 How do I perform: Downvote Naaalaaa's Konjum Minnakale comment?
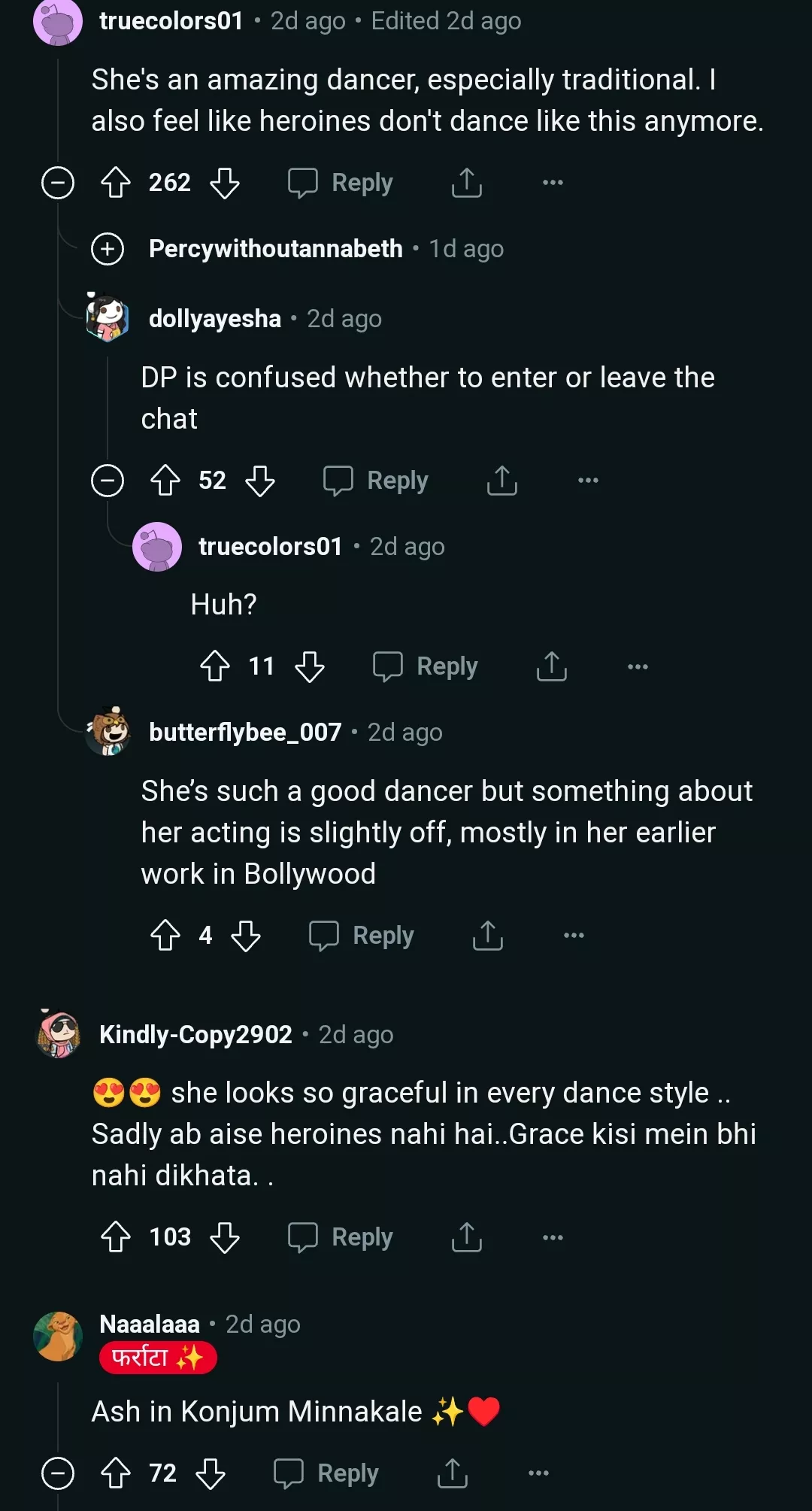pos(210,1473)
